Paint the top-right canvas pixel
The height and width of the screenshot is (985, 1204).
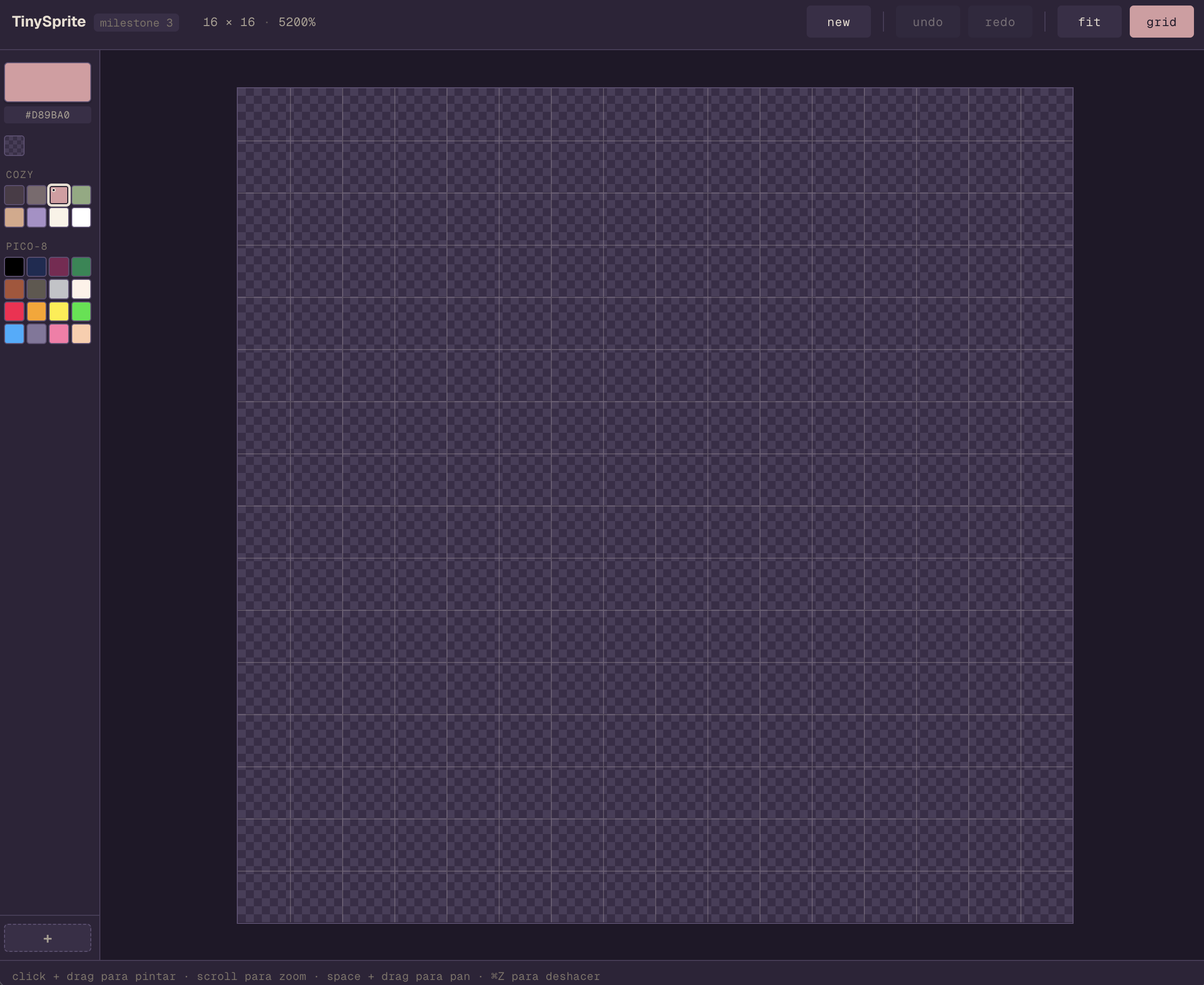[x=1047, y=114]
